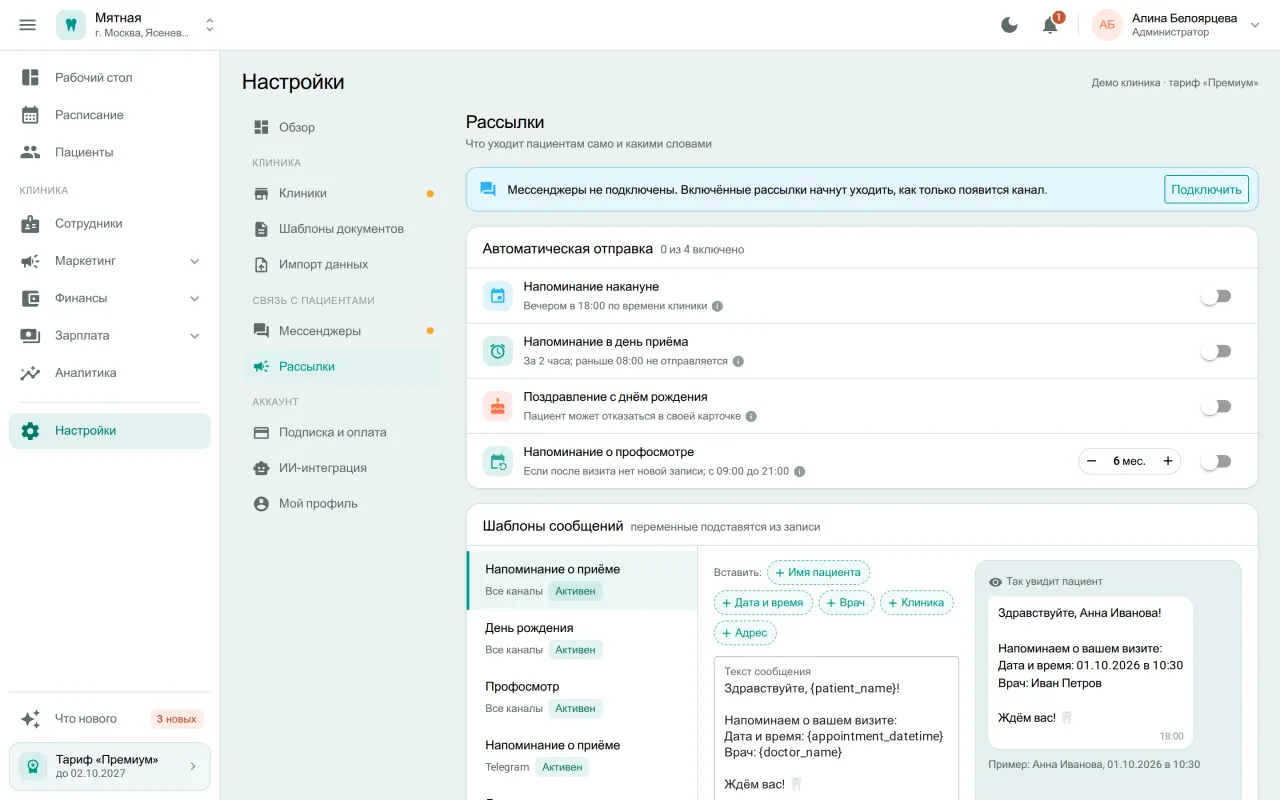Open Аналитика in the sidebar
The image size is (1280, 800).
110,373
